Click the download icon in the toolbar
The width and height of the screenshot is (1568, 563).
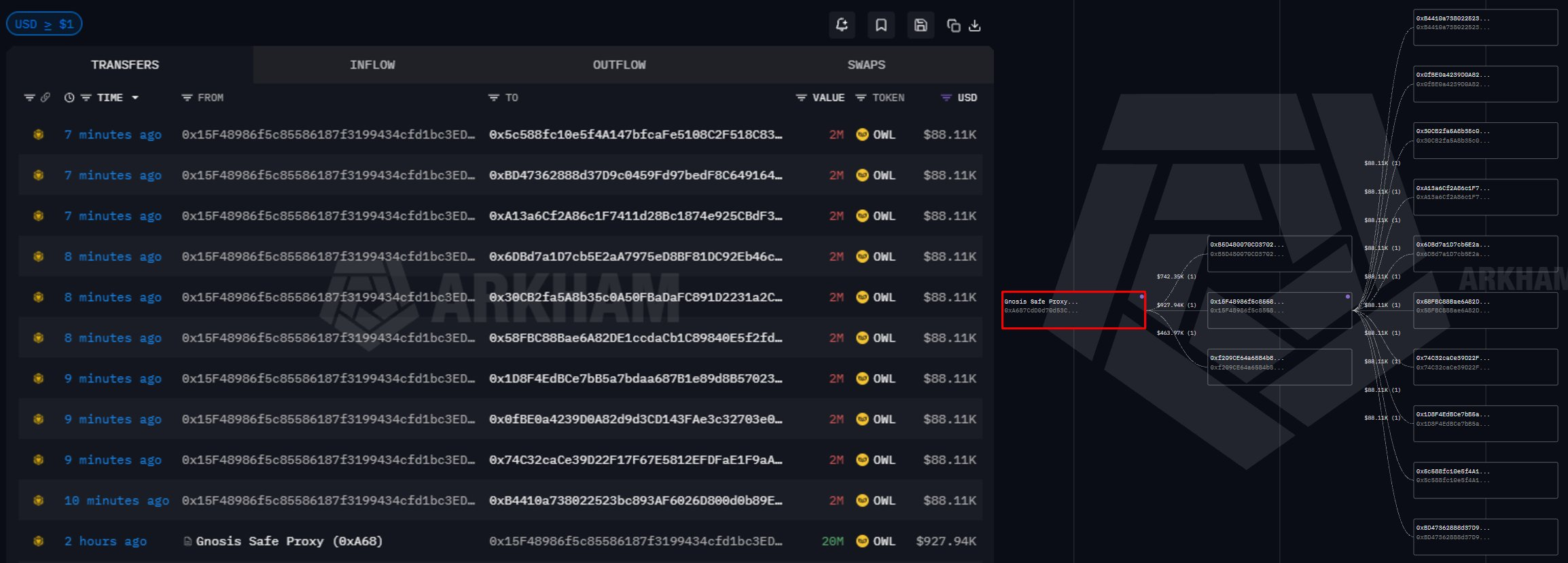click(x=974, y=26)
